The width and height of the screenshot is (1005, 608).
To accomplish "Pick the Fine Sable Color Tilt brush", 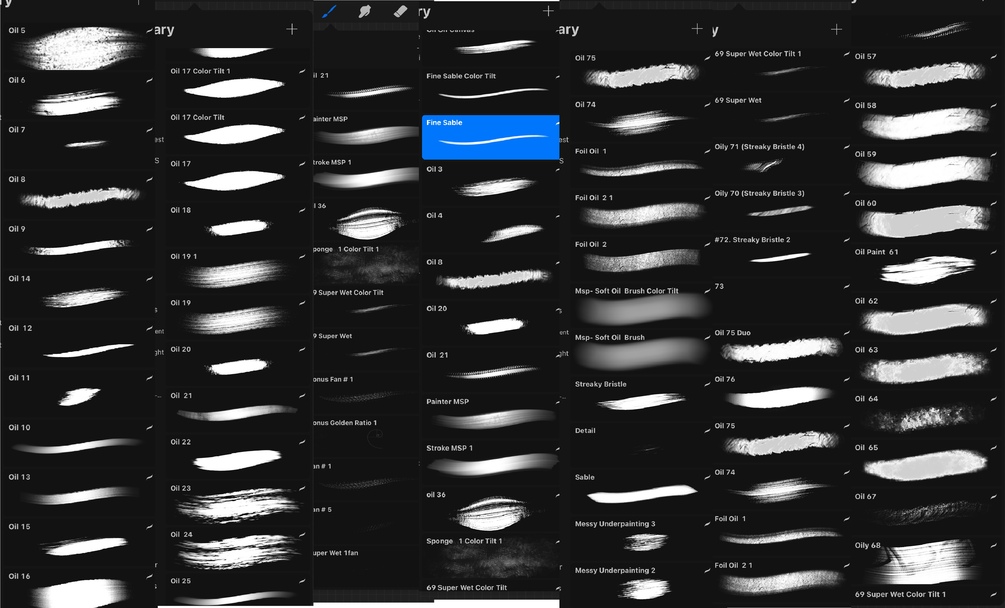I will coord(490,90).
